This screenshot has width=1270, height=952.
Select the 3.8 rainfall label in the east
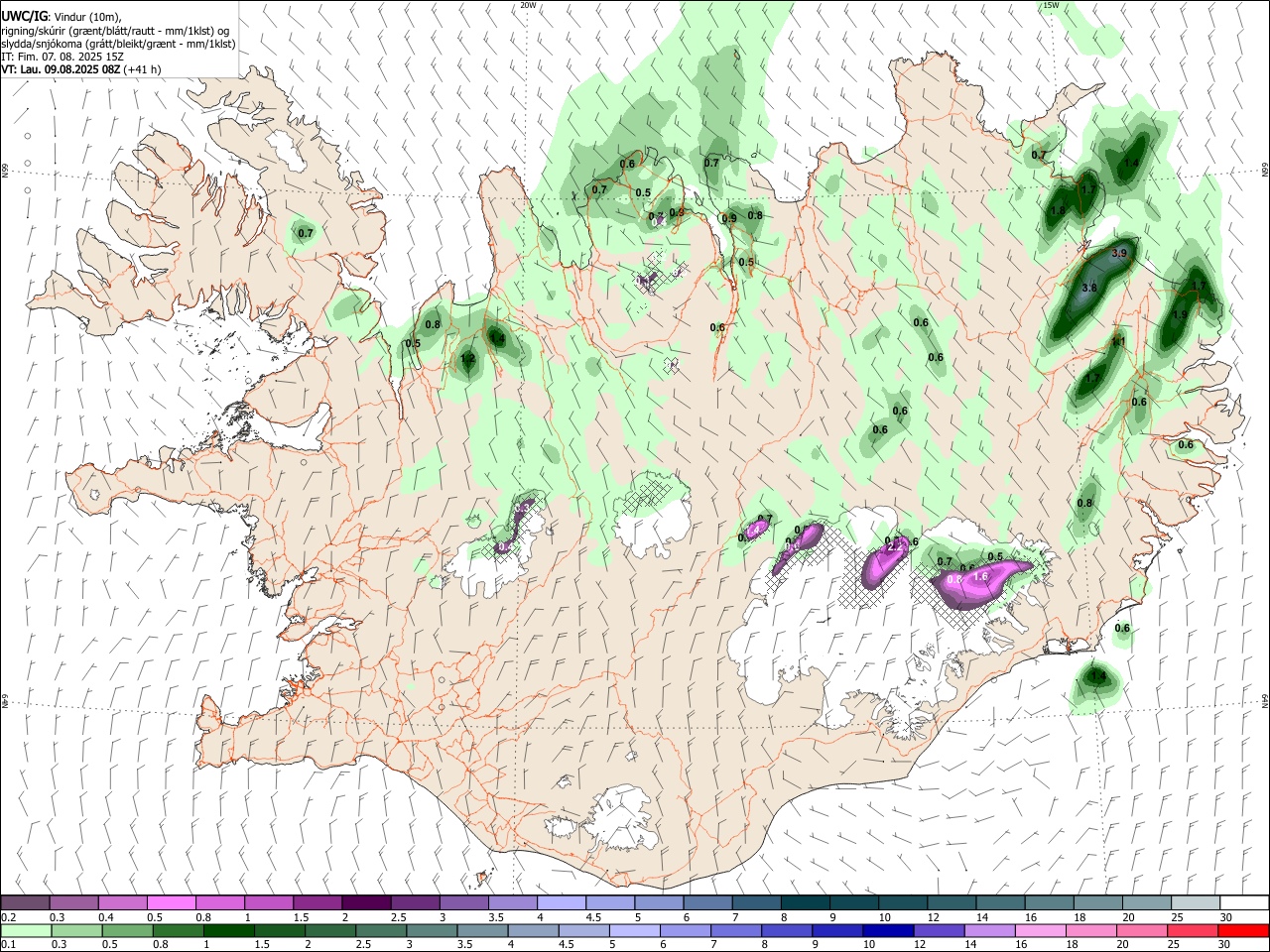1088,288
